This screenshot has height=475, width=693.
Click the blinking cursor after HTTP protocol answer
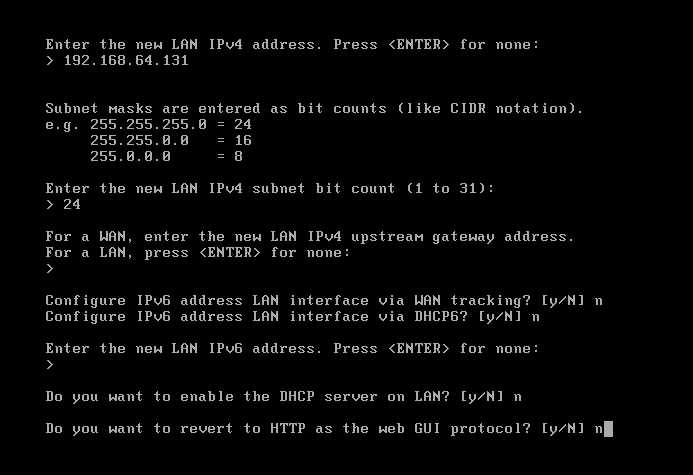[608, 429]
